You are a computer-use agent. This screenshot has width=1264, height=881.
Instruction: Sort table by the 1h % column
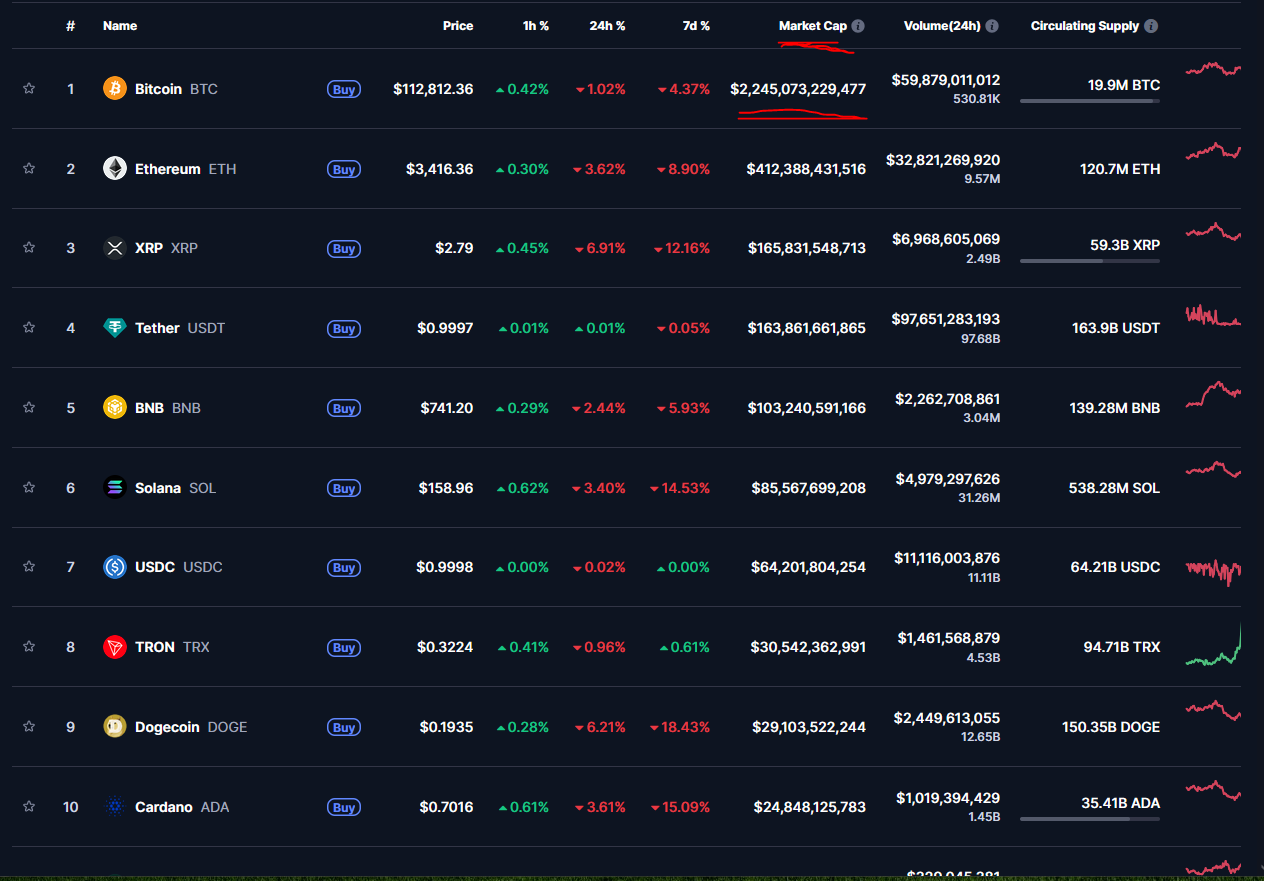click(536, 26)
